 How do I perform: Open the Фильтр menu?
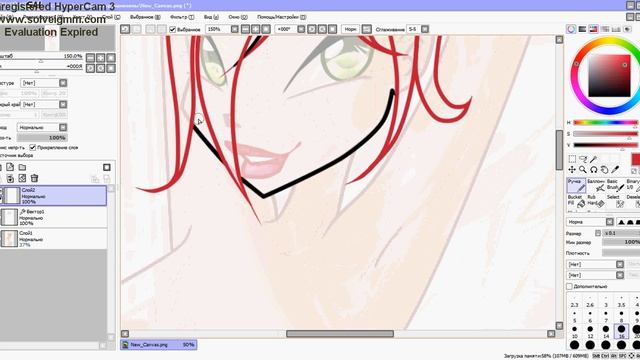pos(182,17)
